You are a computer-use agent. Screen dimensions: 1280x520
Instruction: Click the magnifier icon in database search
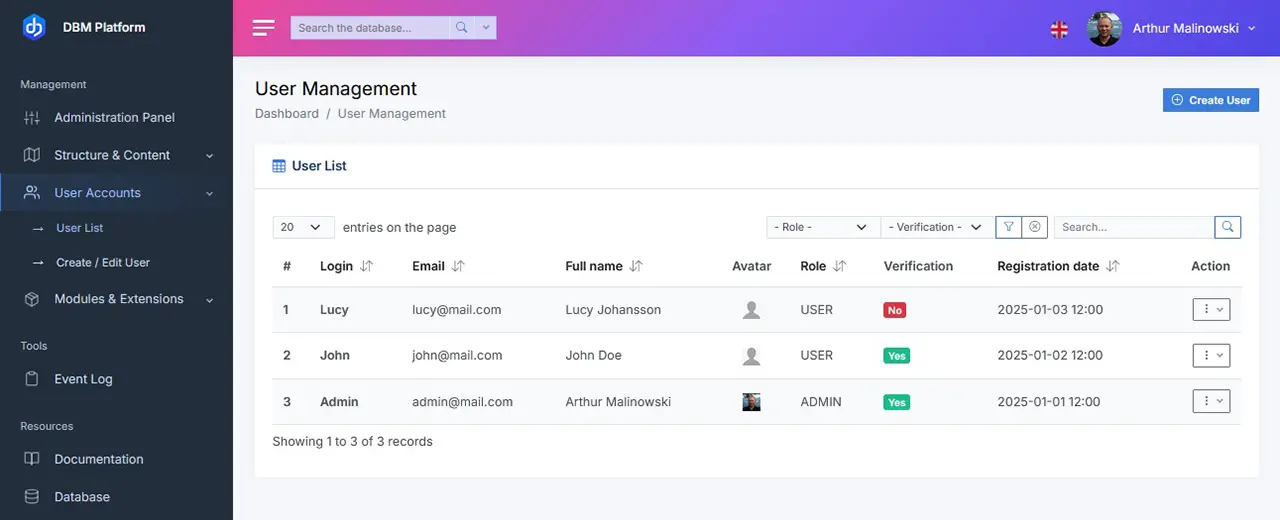click(461, 28)
